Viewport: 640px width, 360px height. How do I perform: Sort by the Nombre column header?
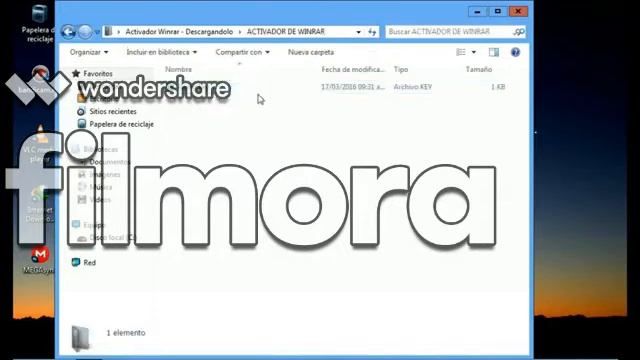pyautogui.click(x=178, y=69)
